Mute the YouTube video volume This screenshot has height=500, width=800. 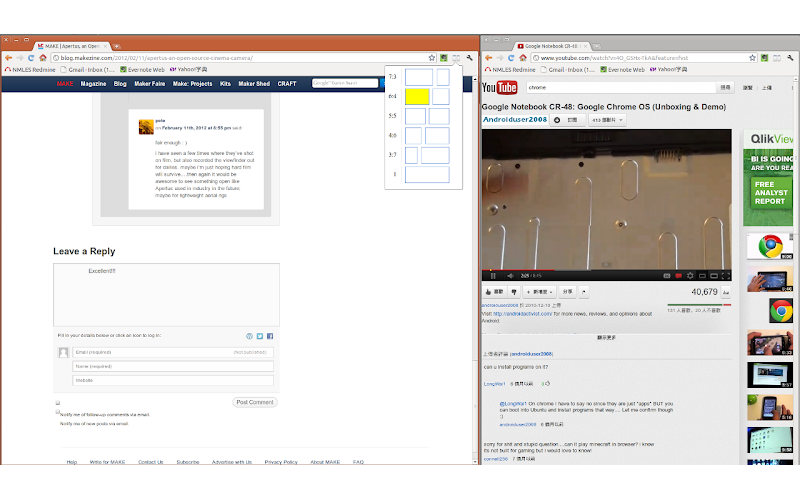pyautogui.click(x=510, y=276)
